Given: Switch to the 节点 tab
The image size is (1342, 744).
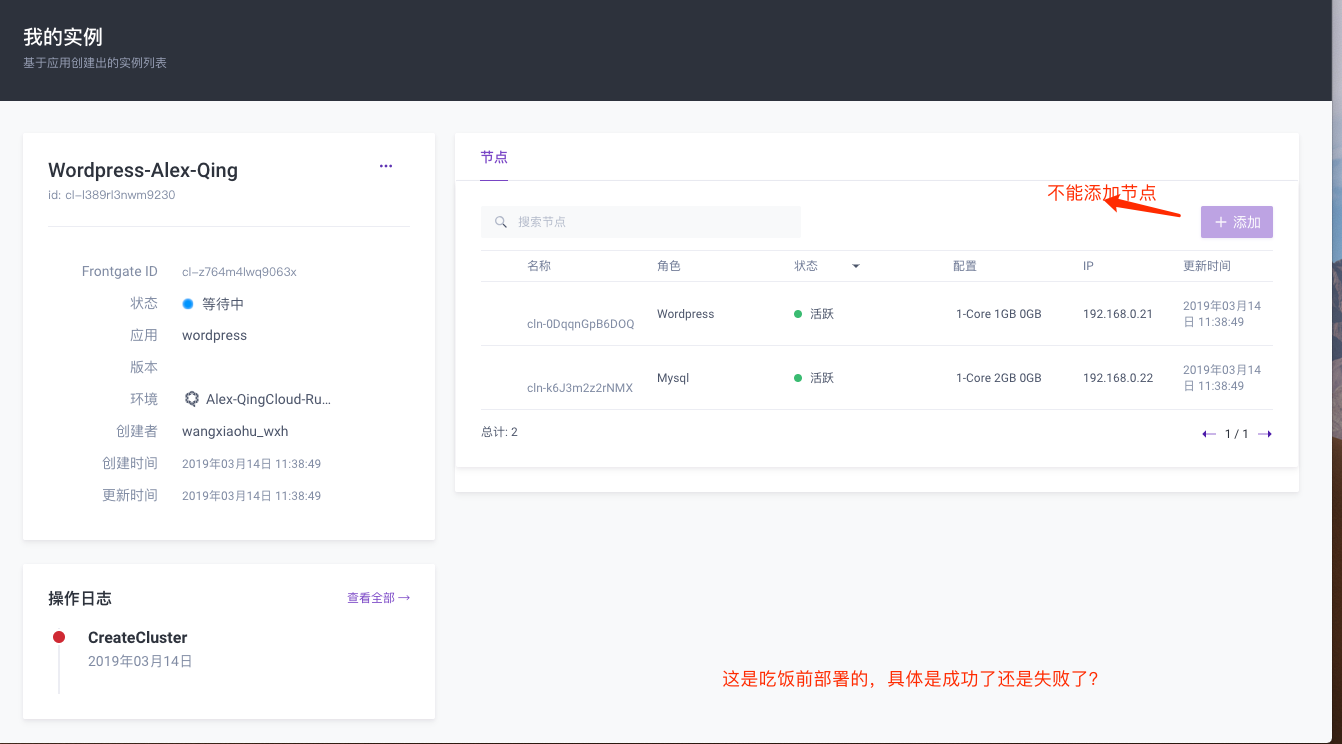Looking at the screenshot, I should [x=494, y=157].
